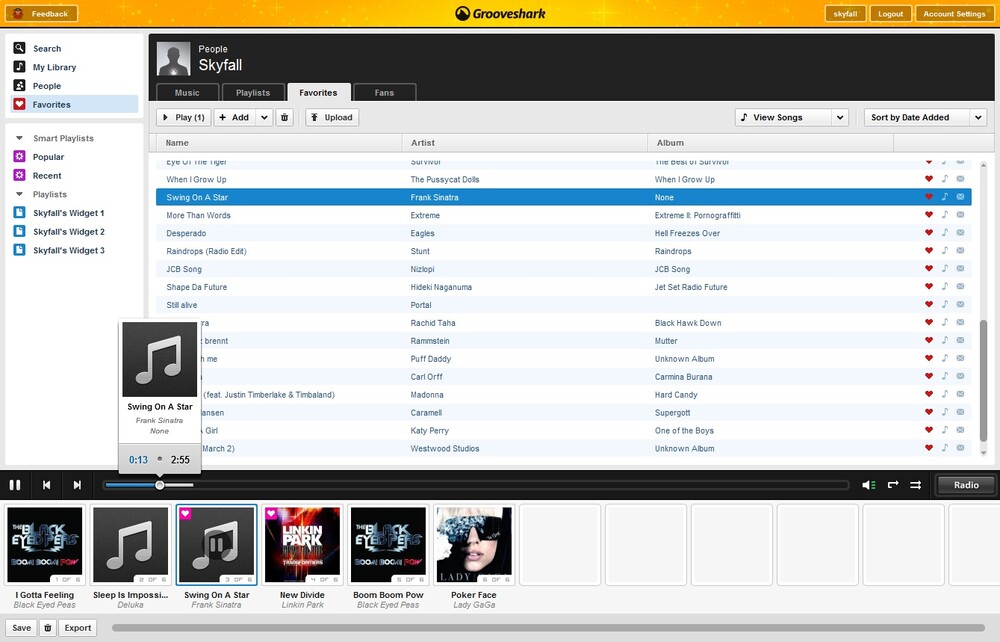This screenshot has height=642, width=1000.
Task: Unfavorite Swing On A Star heart icon
Action: (929, 197)
